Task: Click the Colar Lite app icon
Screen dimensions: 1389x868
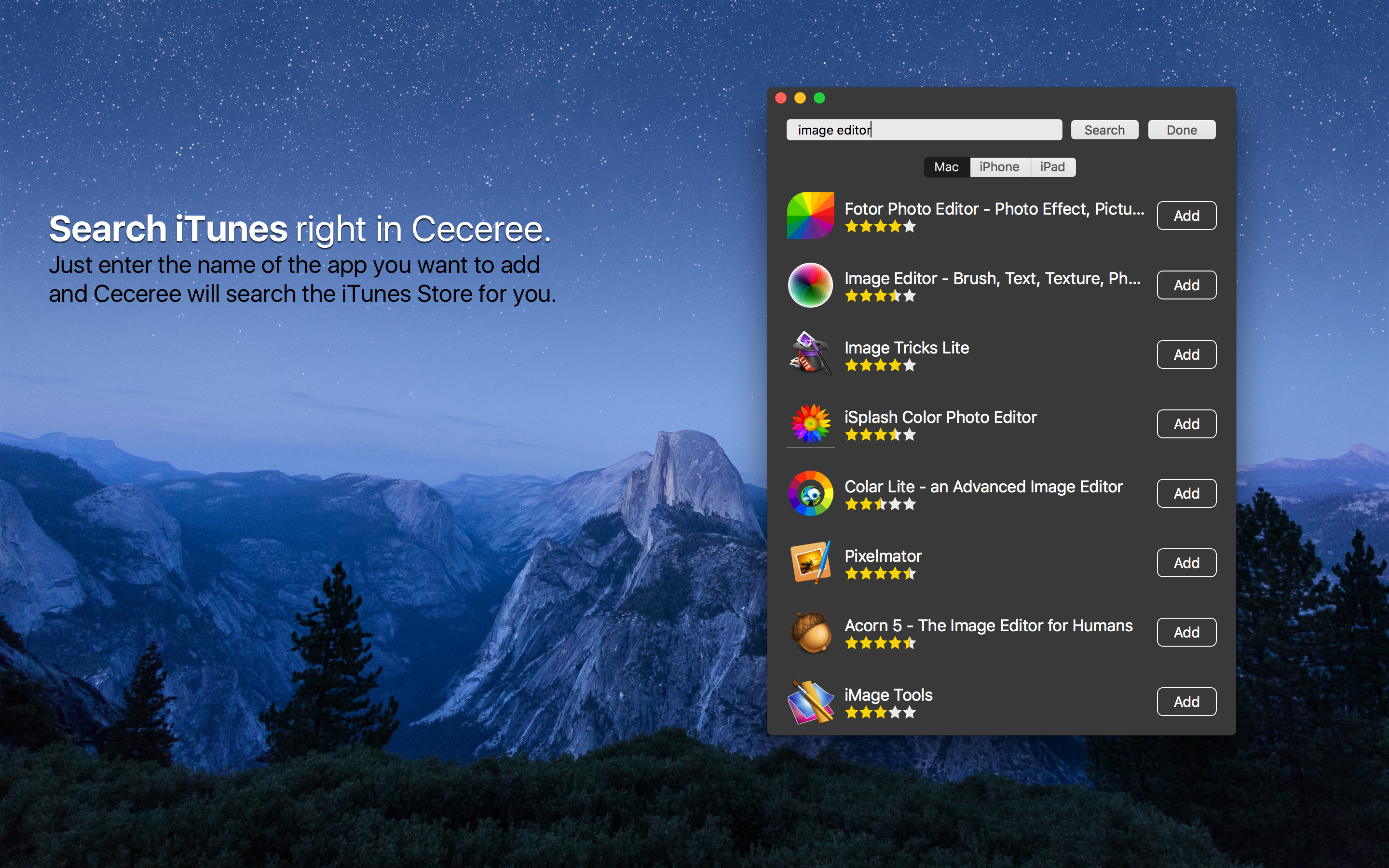Action: point(810,493)
